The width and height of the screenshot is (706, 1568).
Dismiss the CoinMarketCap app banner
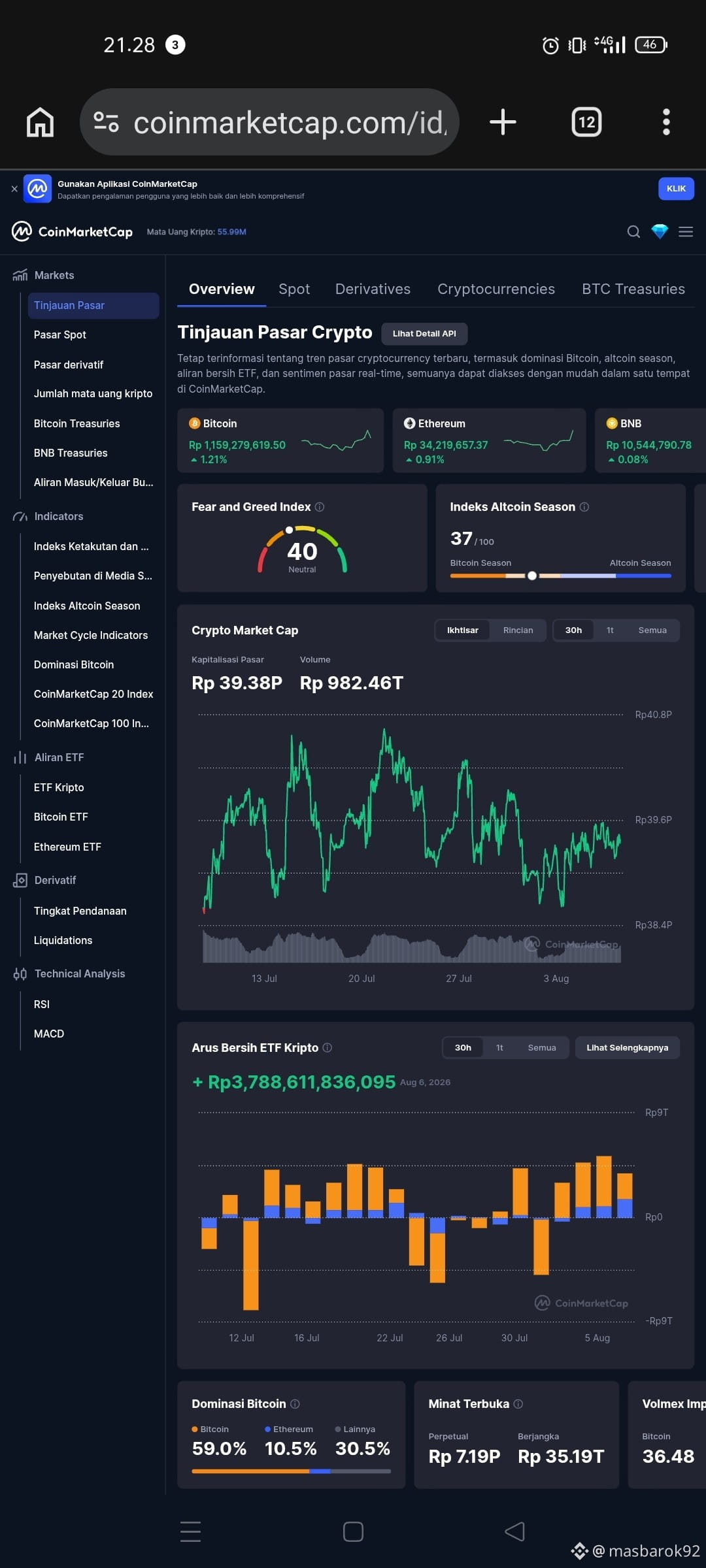14,189
